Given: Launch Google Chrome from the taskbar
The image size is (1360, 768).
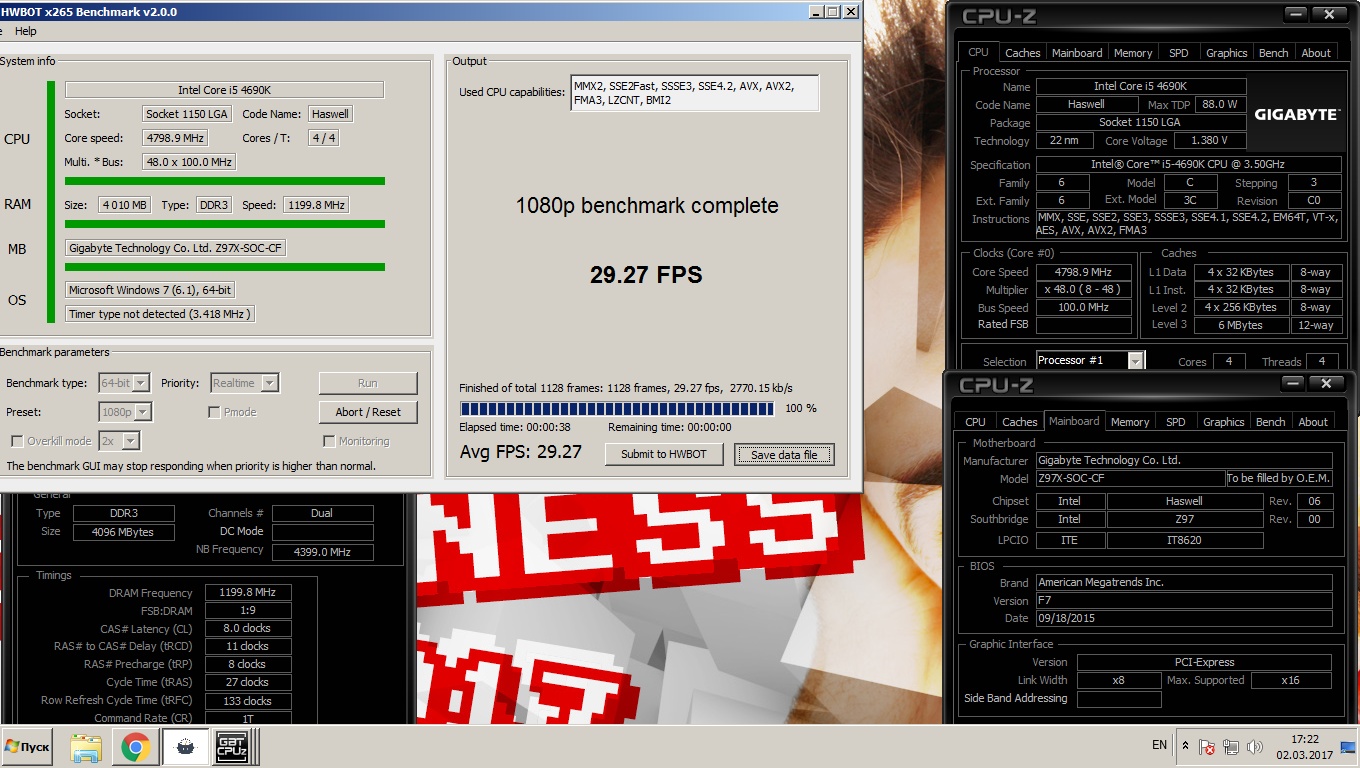Looking at the screenshot, I should click(136, 747).
